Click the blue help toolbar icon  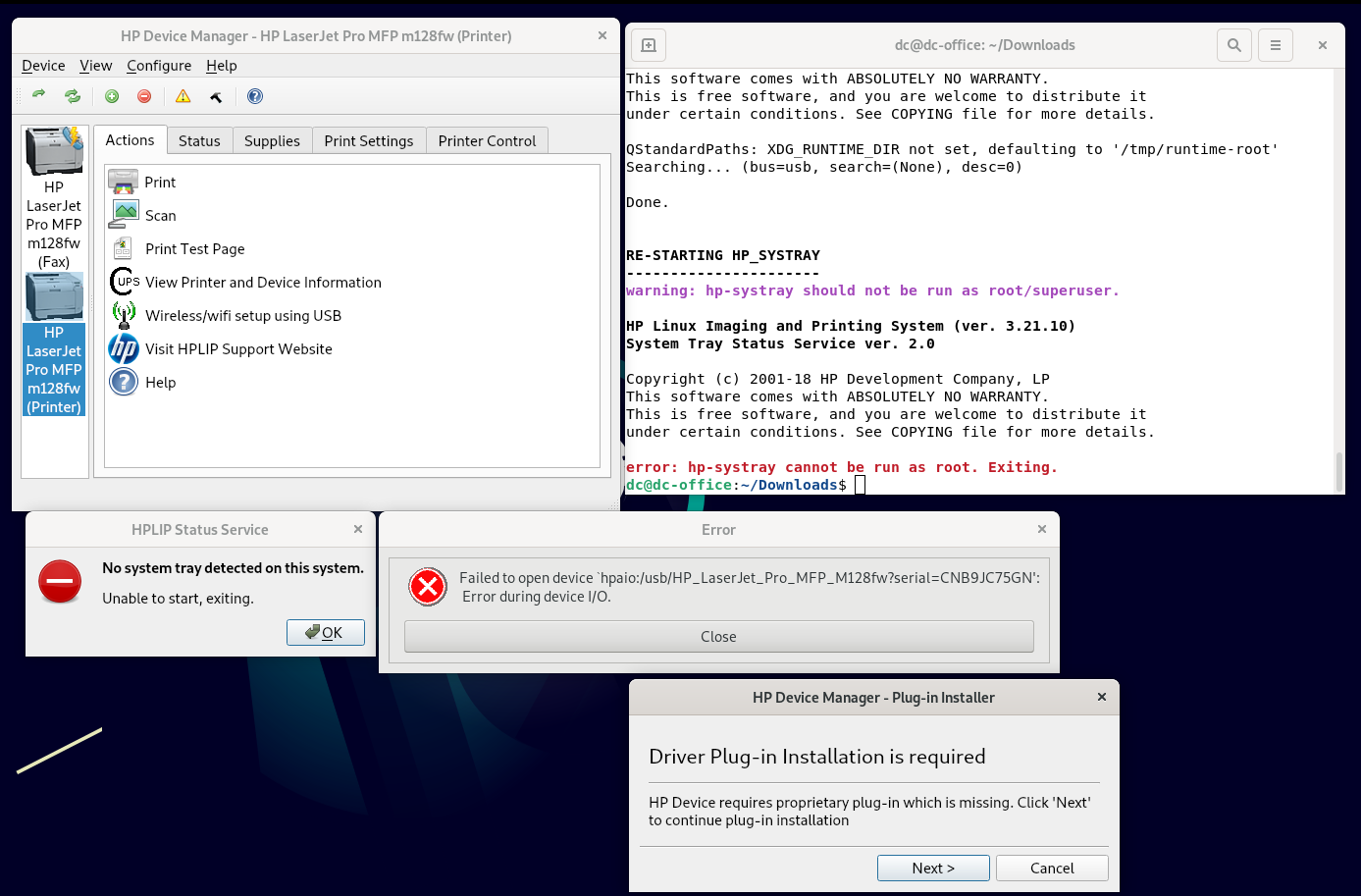click(x=255, y=96)
